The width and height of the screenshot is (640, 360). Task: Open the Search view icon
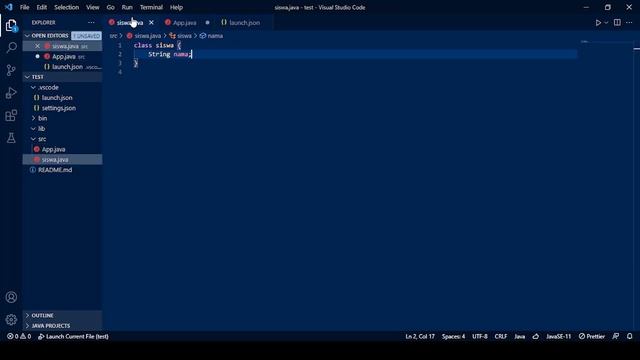click(x=11, y=48)
